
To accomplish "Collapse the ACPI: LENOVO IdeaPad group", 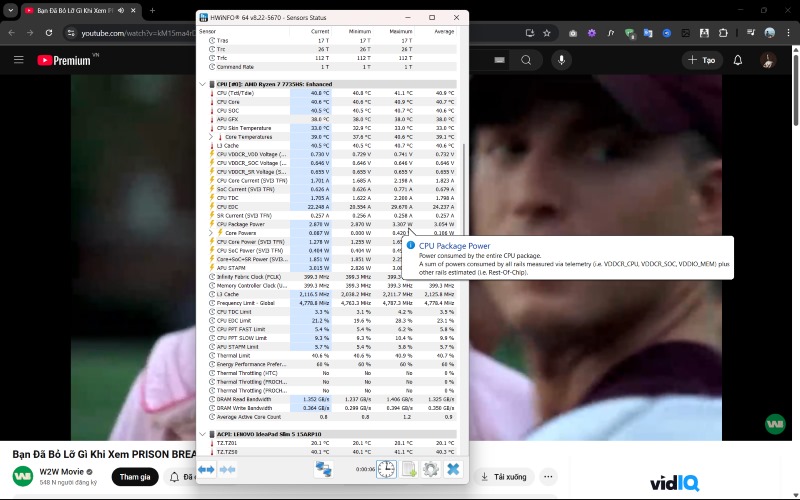I will point(203,434).
